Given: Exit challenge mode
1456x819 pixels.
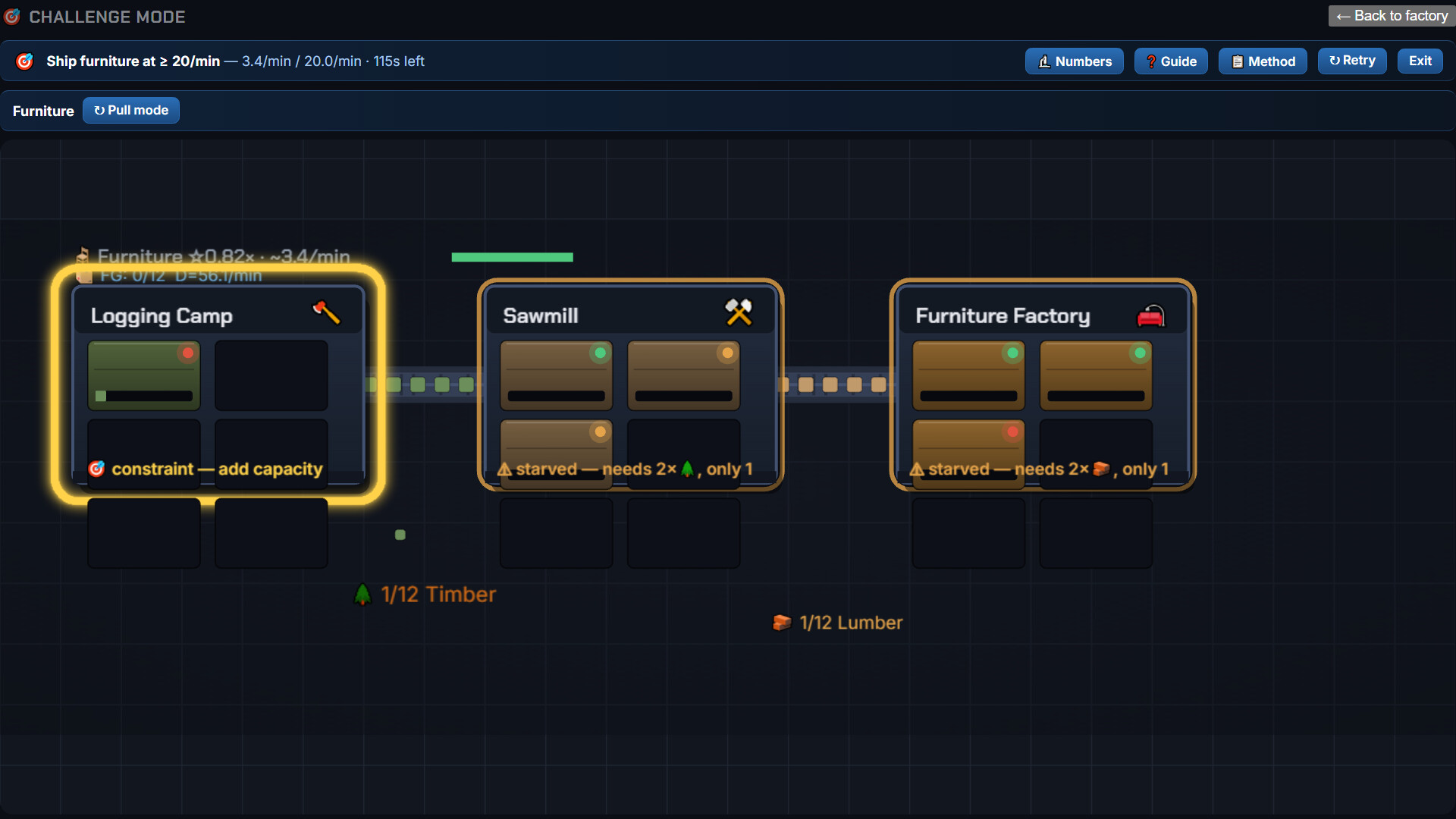Looking at the screenshot, I should coord(1420,61).
